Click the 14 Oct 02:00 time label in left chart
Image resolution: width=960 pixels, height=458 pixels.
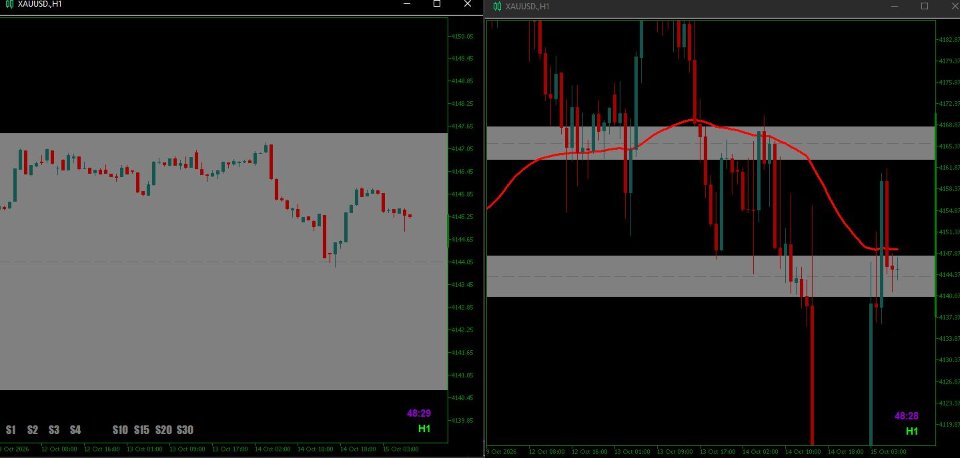(x=272, y=449)
